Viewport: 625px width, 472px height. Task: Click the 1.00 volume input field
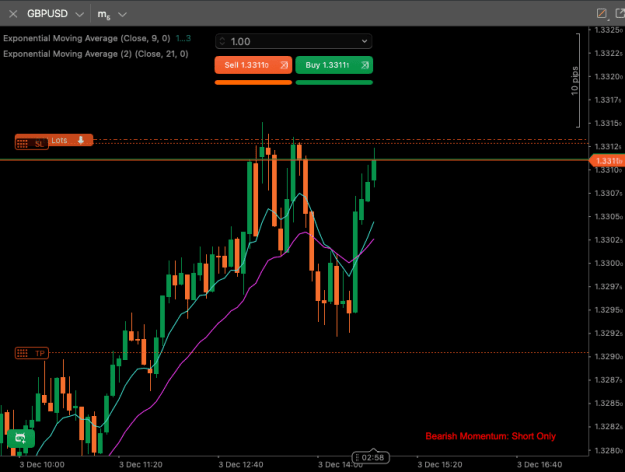pyautogui.click(x=293, y=41)
